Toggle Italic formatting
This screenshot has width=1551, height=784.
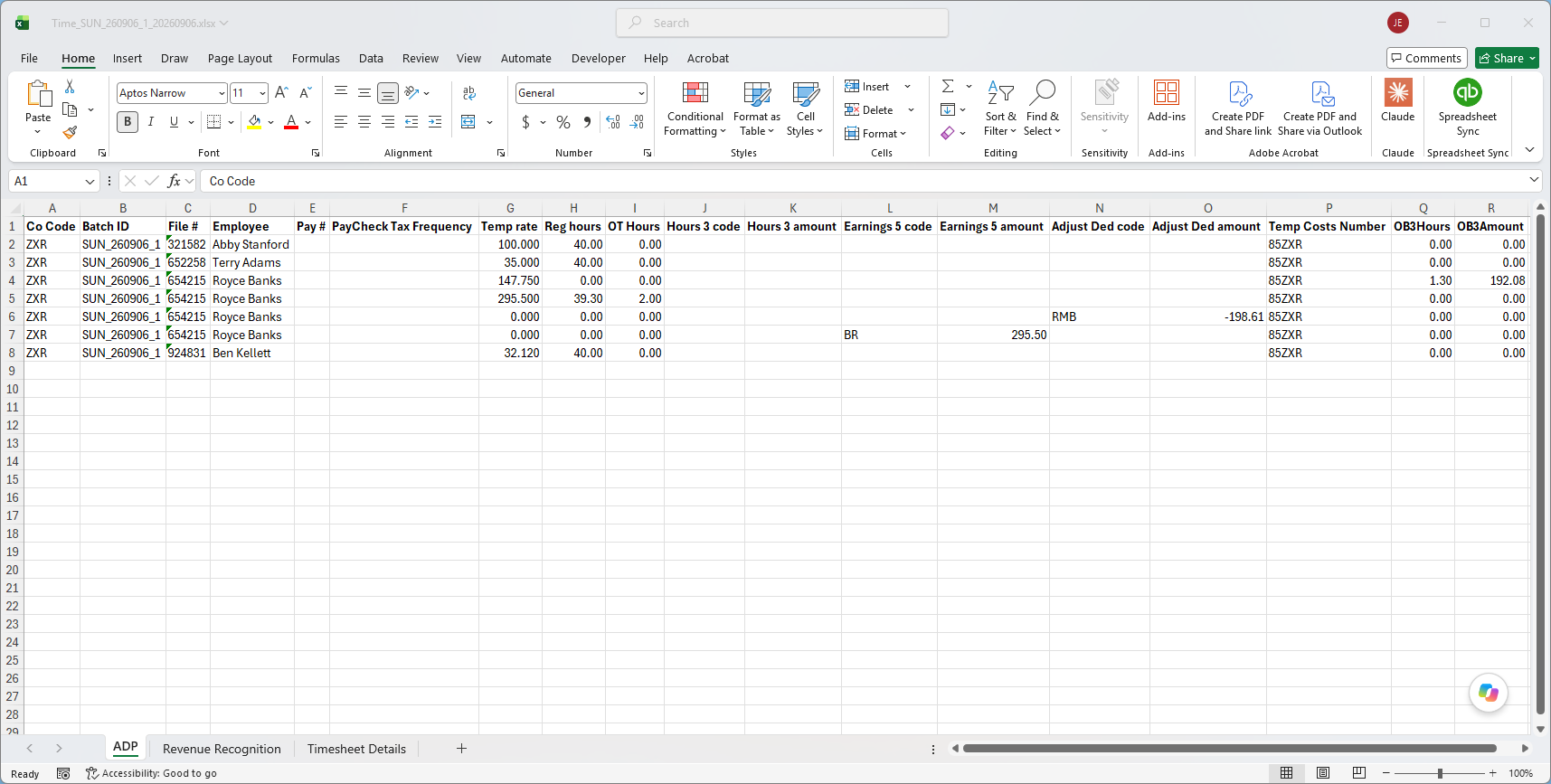151,122
